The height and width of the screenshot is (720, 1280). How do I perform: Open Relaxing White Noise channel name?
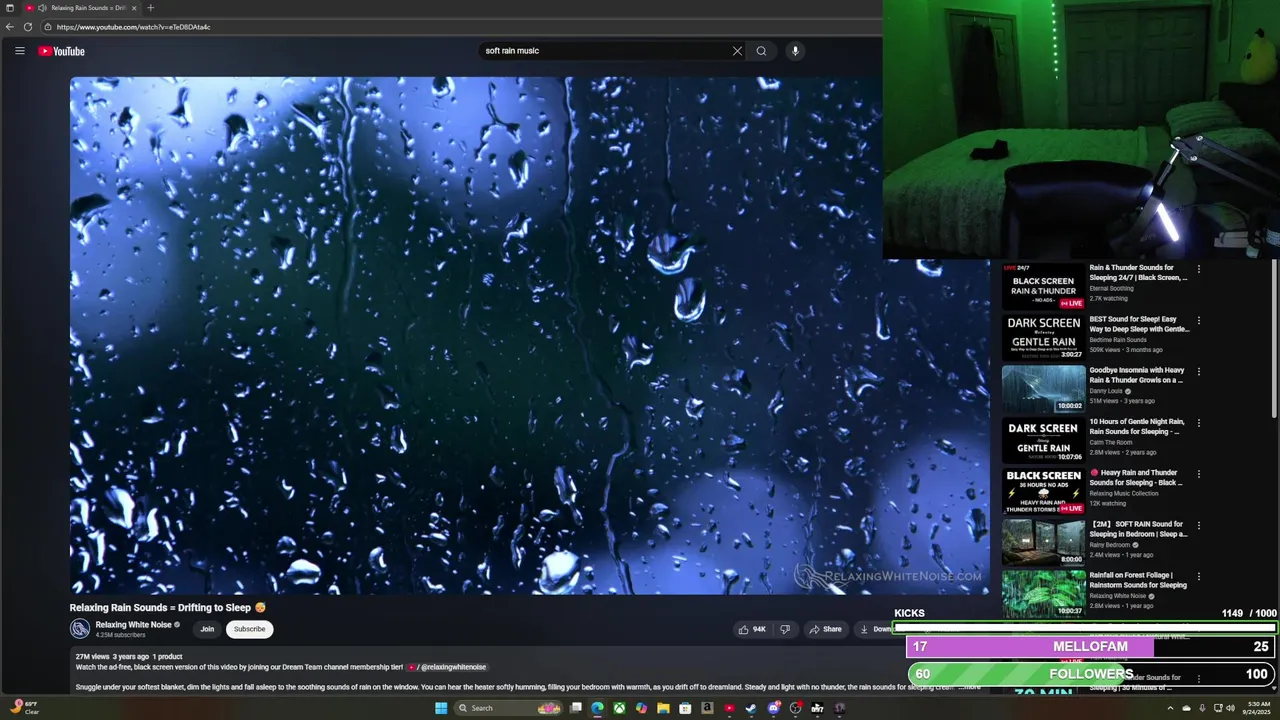click(x=133, y=625)
